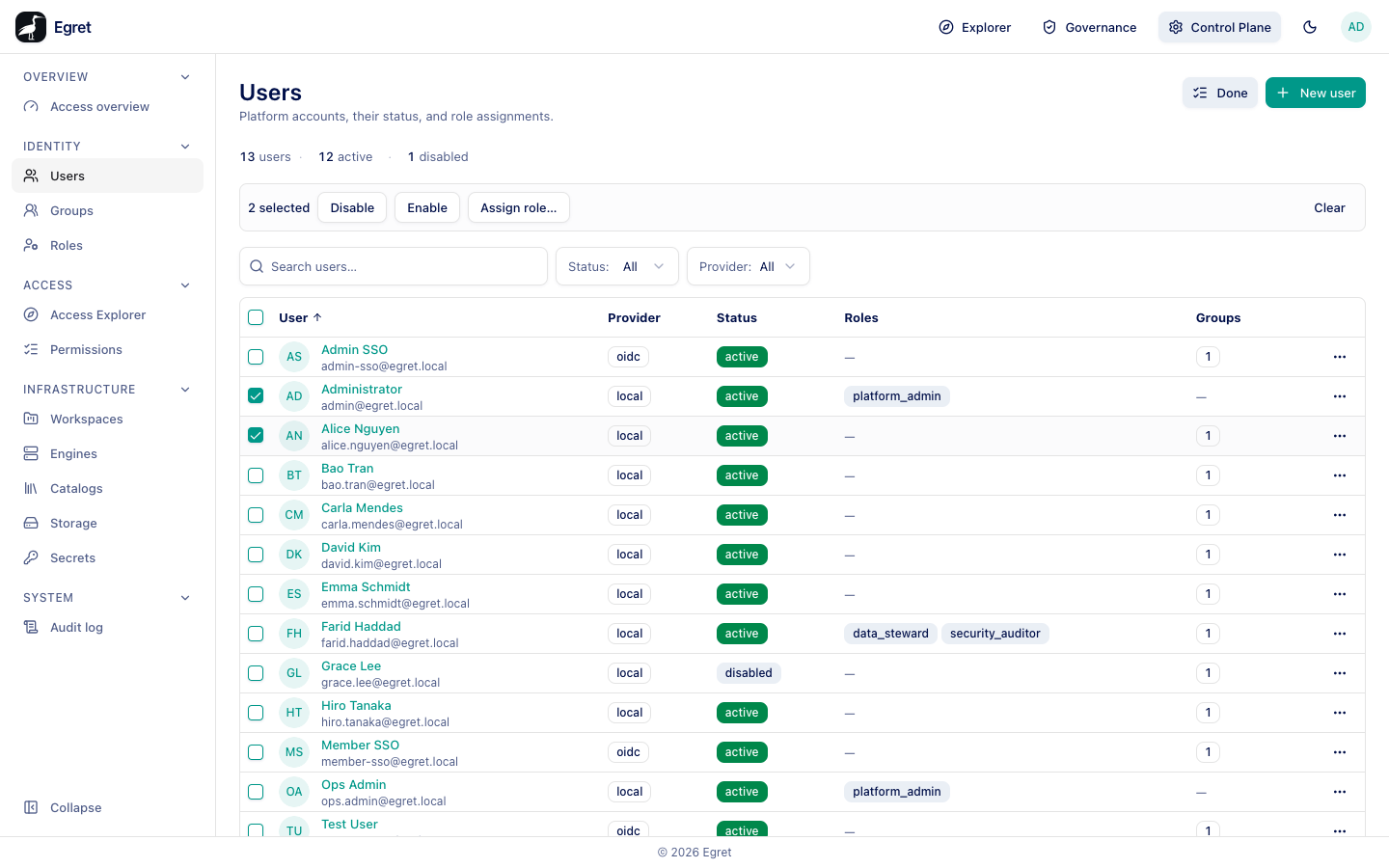The width and height of the screenshot is (1389, 868).
Task: Open row actions menu for Ops Admin
Action: point(1340,792)
